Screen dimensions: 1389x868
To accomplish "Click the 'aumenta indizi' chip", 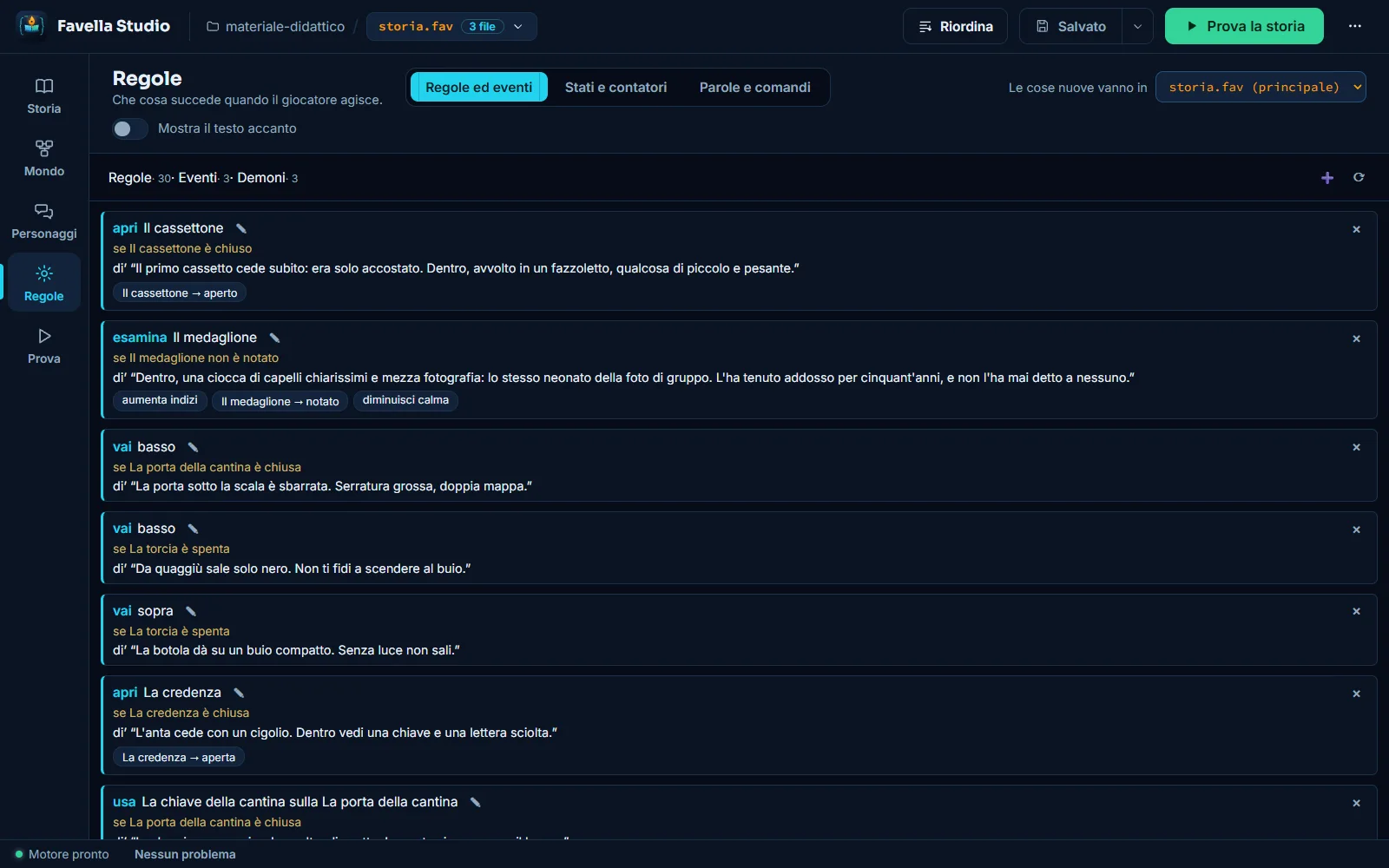I will [x=160, y=400].
